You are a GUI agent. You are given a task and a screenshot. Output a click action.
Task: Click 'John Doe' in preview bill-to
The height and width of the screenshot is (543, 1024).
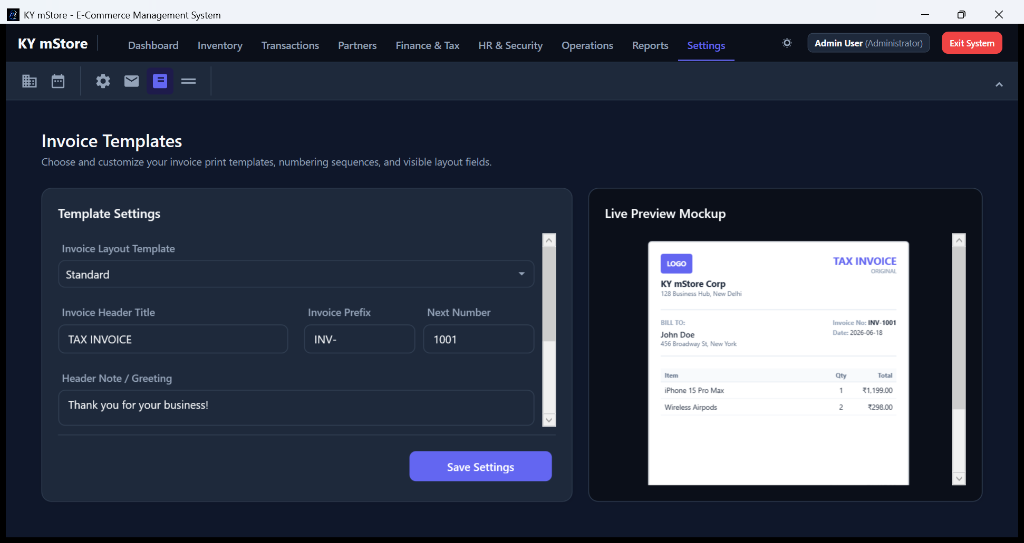677,335
